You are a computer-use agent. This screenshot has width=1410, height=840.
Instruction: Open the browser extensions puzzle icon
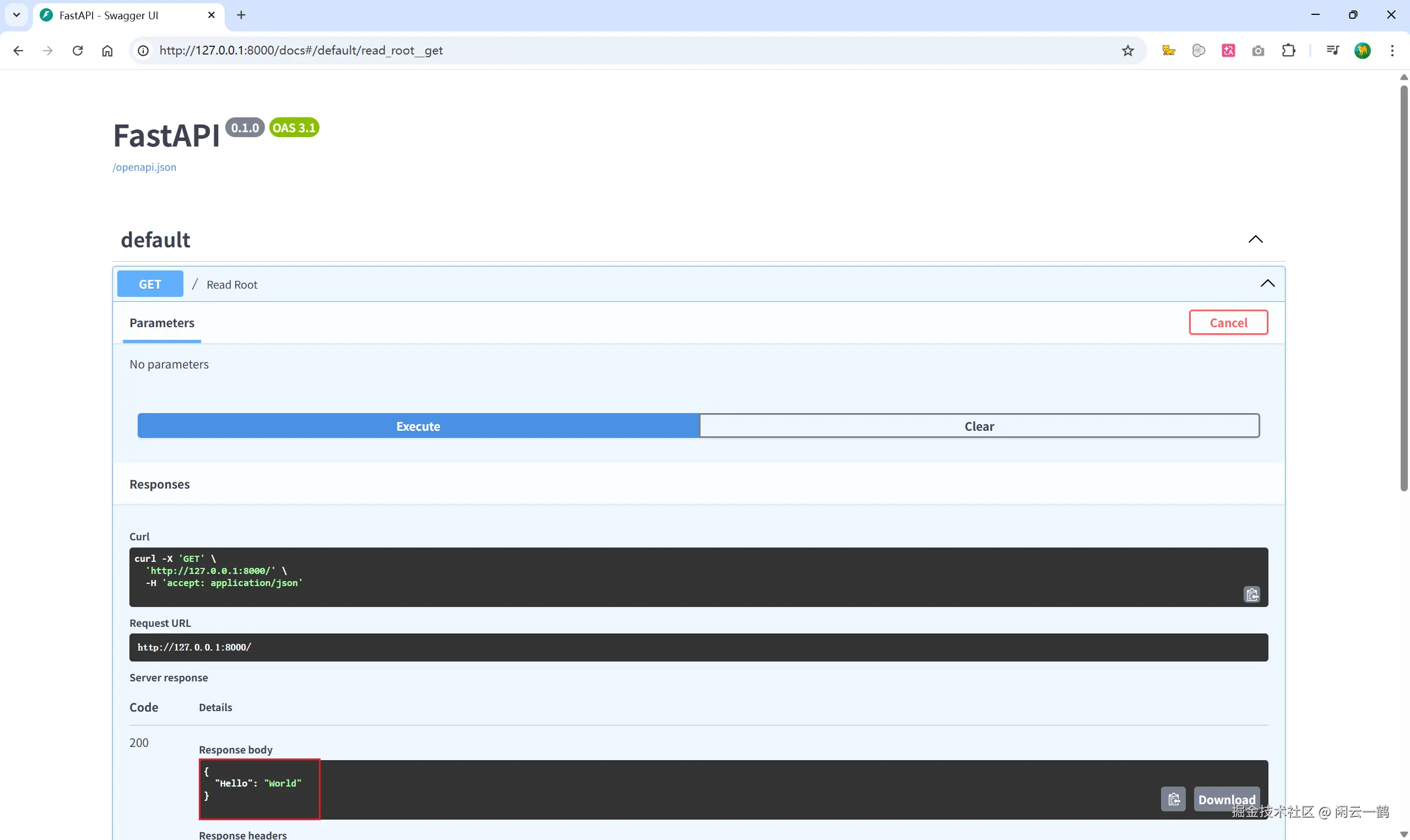tap(1288, 50)
